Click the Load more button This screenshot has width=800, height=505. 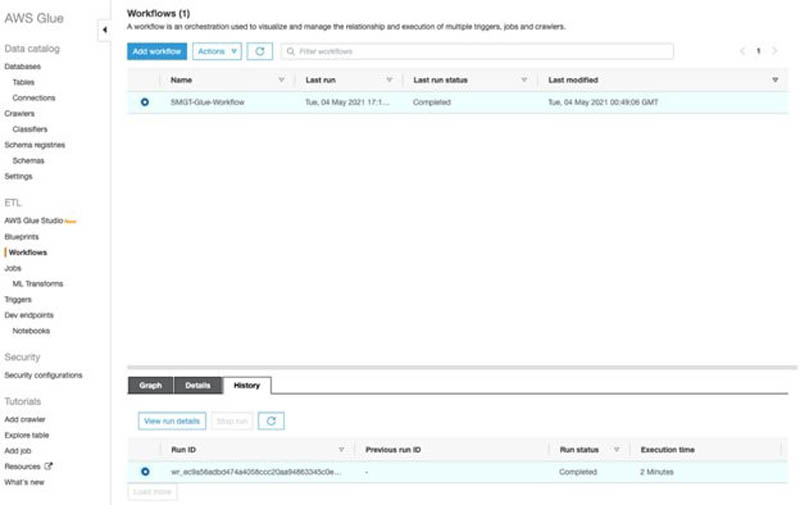pos(152,492)
